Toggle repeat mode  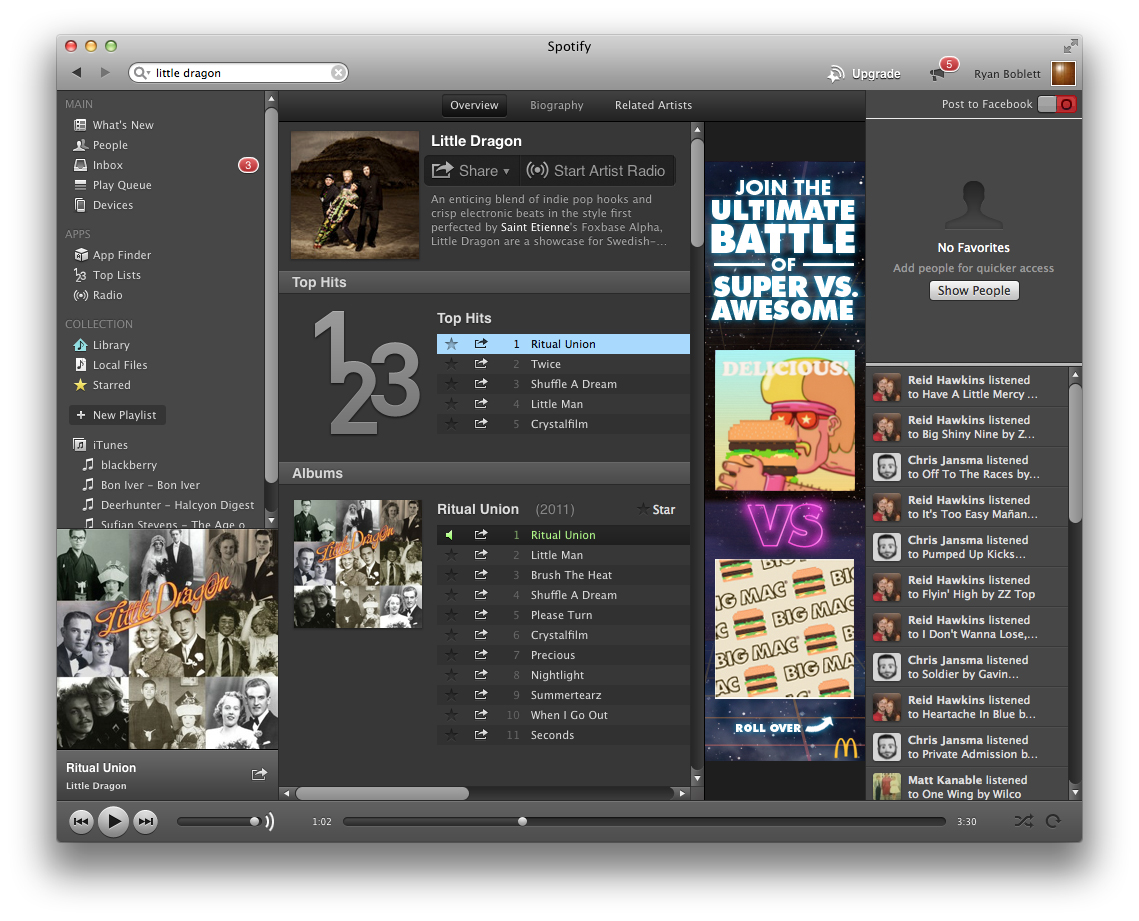pos(1053,821)
